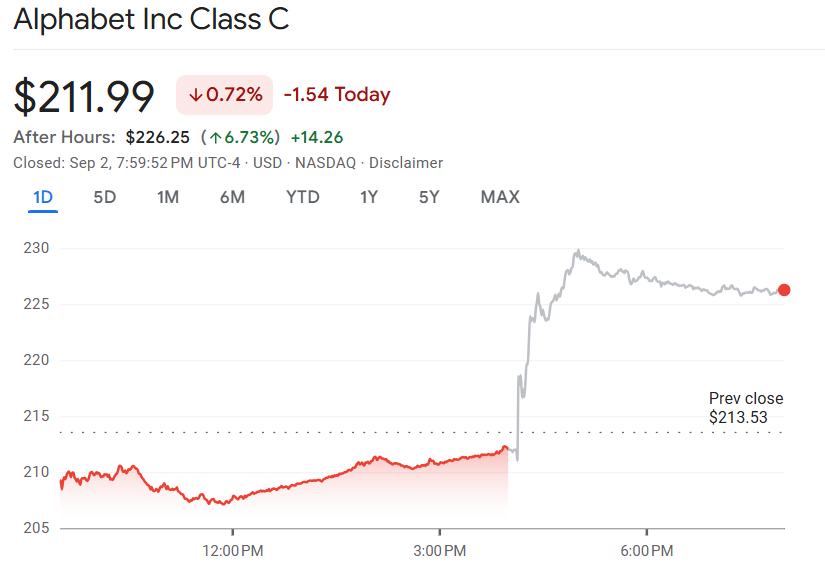Screen dimensions: 825x568
Task: Select the YTD range tab
Action: click(x=303, y=197)
